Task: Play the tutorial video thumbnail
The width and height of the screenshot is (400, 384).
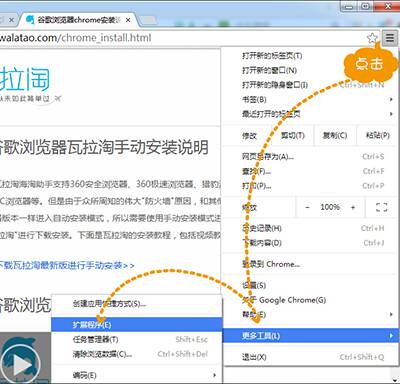Action: 20,365
